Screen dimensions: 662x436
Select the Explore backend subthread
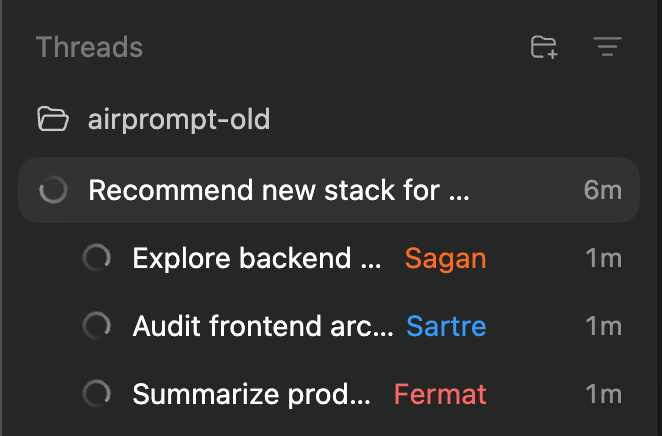point(257,258)
